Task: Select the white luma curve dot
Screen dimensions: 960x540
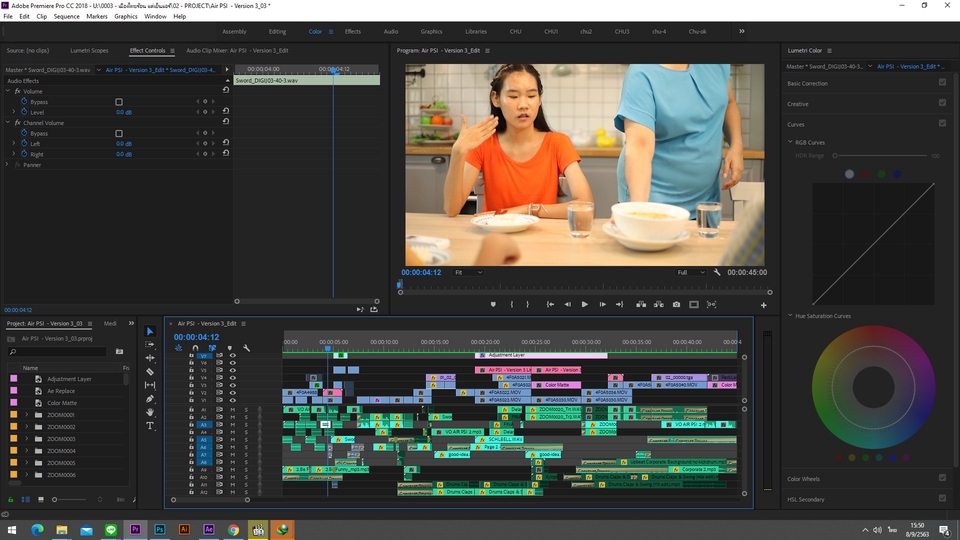Action: (x=849, y=174)
